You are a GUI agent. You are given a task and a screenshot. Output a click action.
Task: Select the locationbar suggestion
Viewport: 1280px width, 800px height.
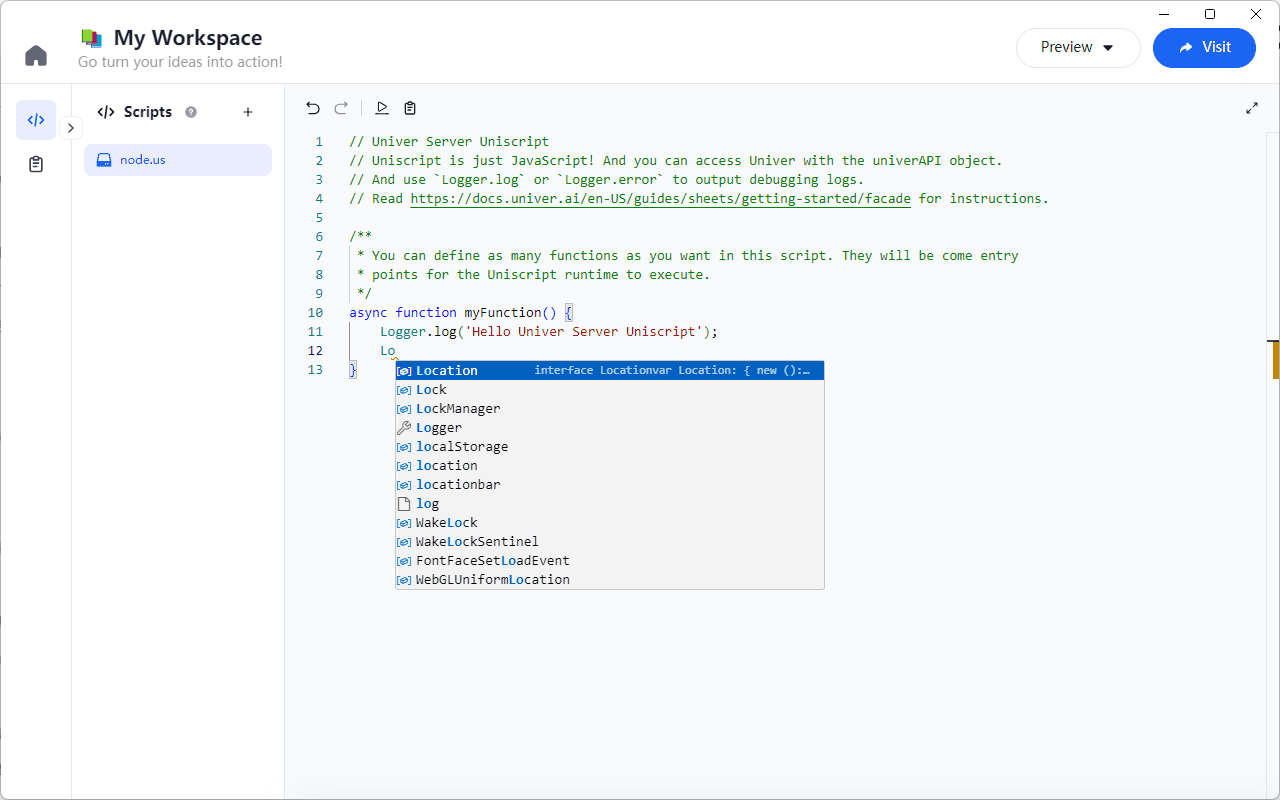coord(610,484)
